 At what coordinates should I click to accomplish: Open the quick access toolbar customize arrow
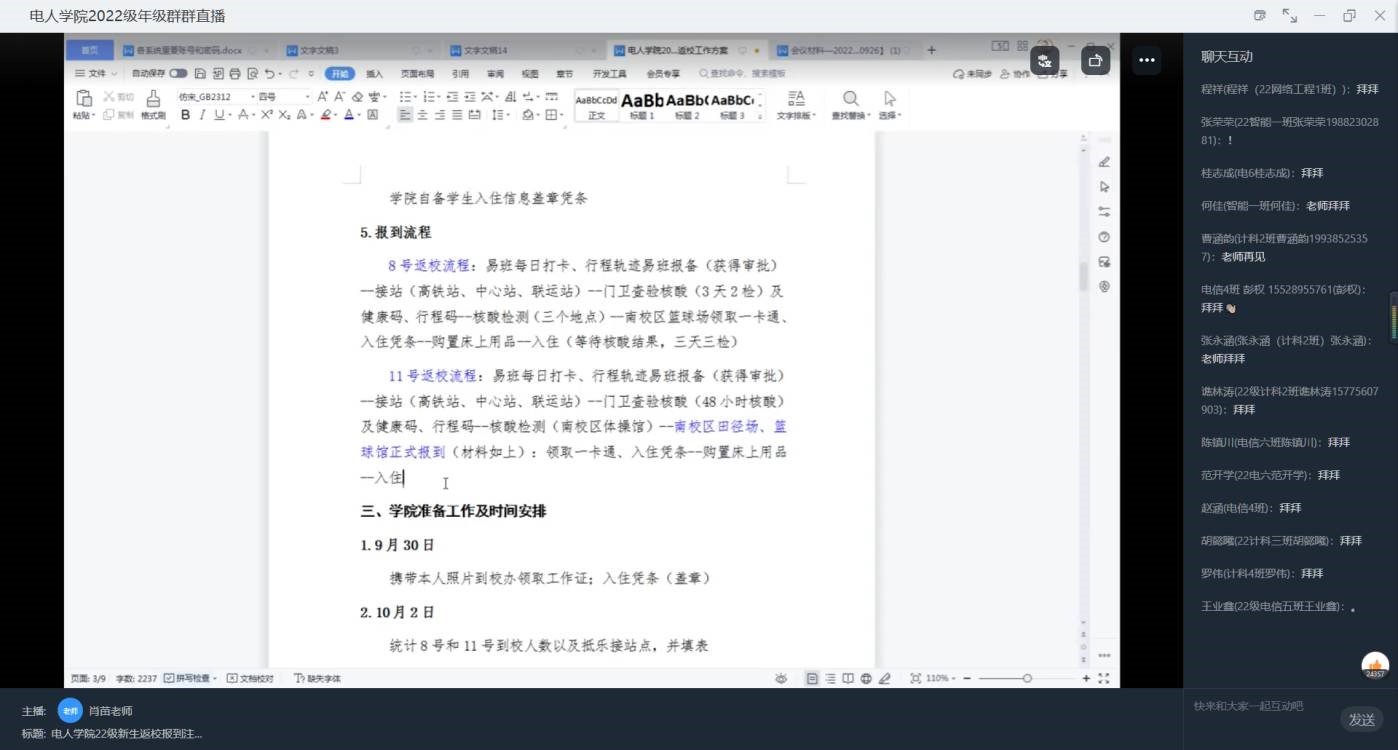[311, 74]
